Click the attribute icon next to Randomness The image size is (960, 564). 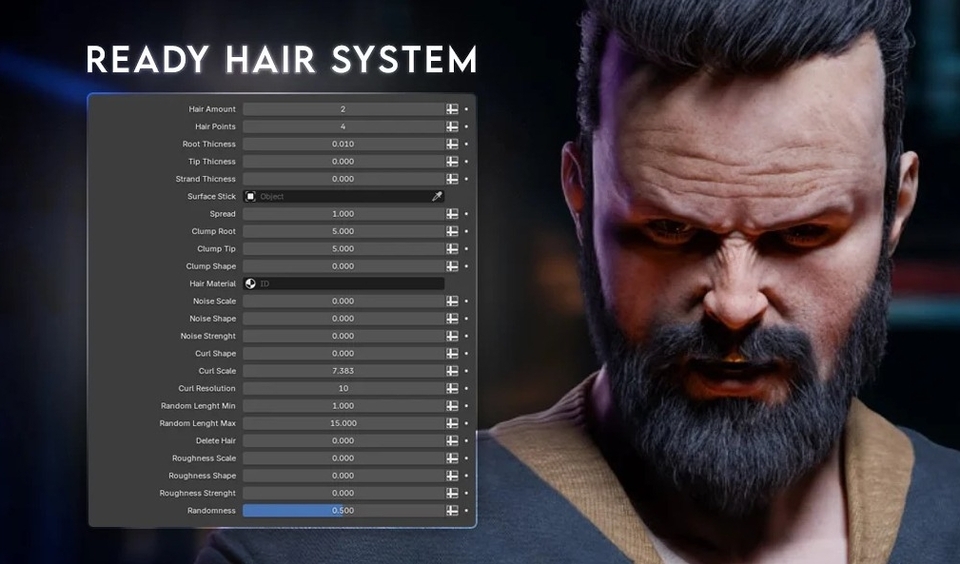tap(452, 511)
